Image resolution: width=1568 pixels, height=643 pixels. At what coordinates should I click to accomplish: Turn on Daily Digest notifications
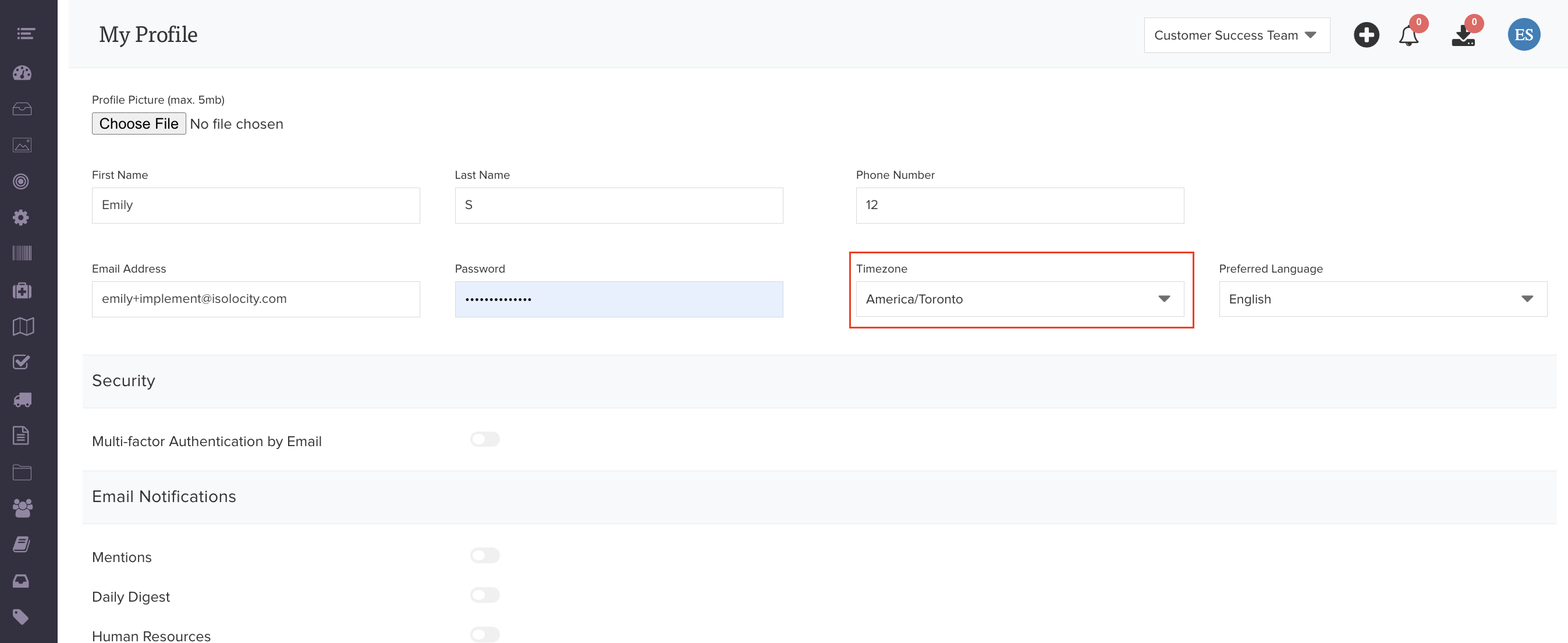484,595
